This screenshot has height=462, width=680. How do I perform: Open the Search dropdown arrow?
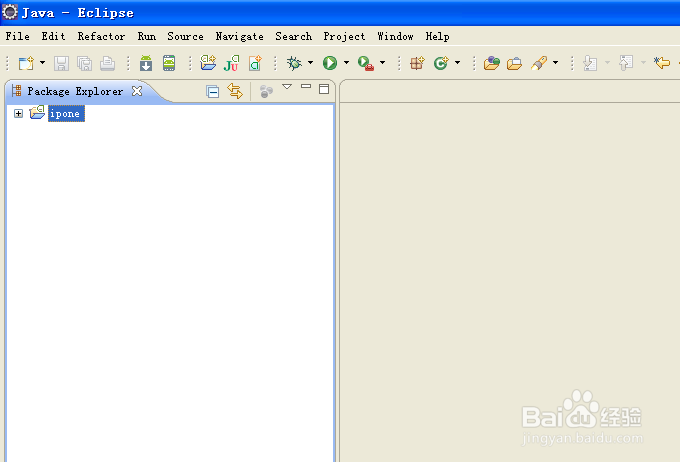point(556,63)
